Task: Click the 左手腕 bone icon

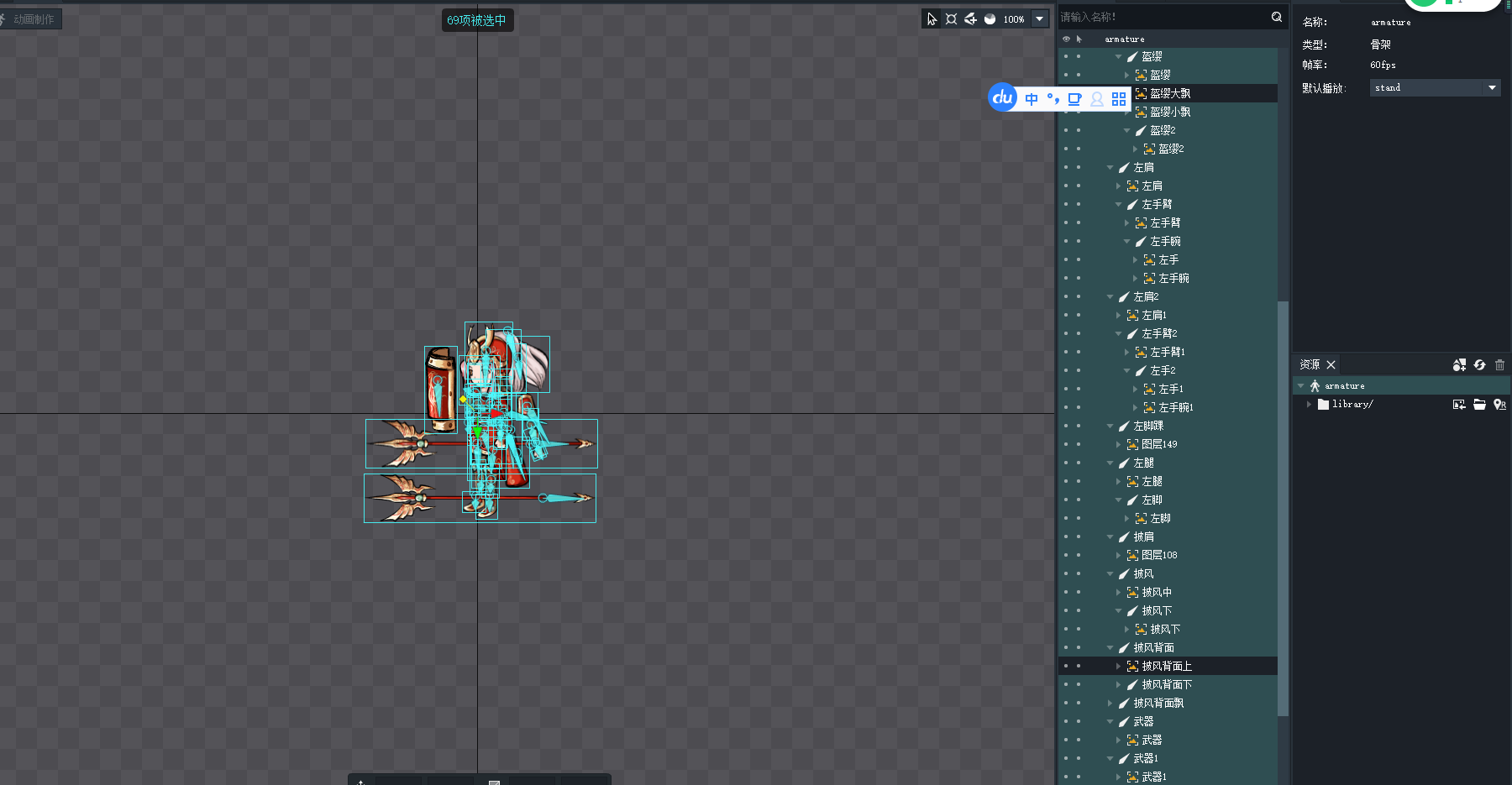Action: 1141,242
